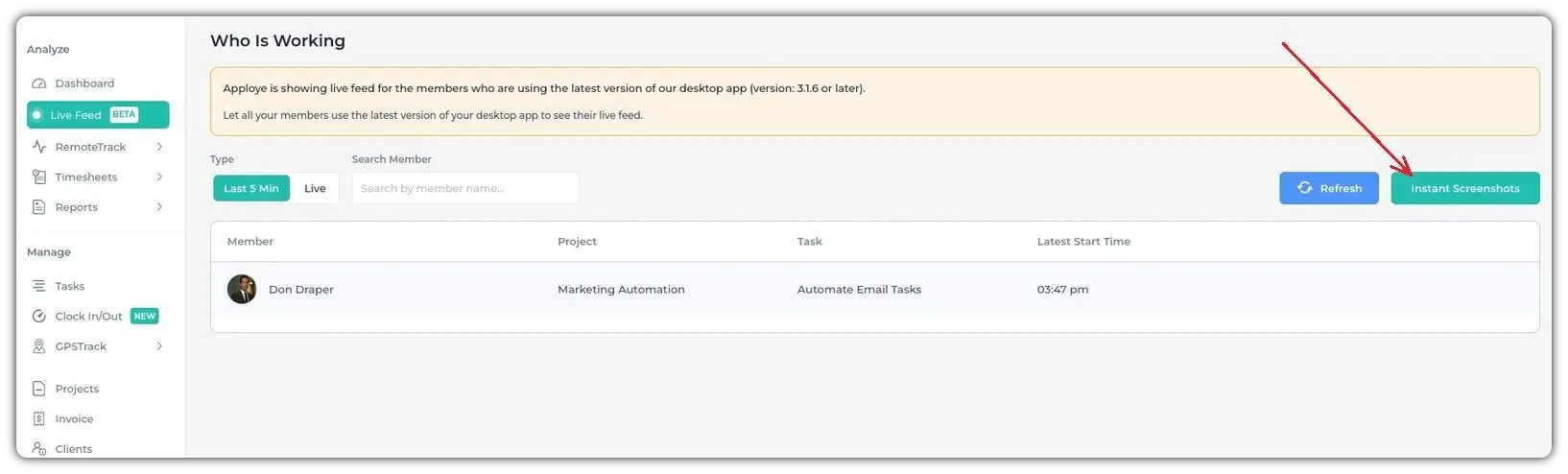Expand the Timesheets submenu chevron
Image resolution: width=1568 pixels, height=474 pixels.
coord(159,178)
